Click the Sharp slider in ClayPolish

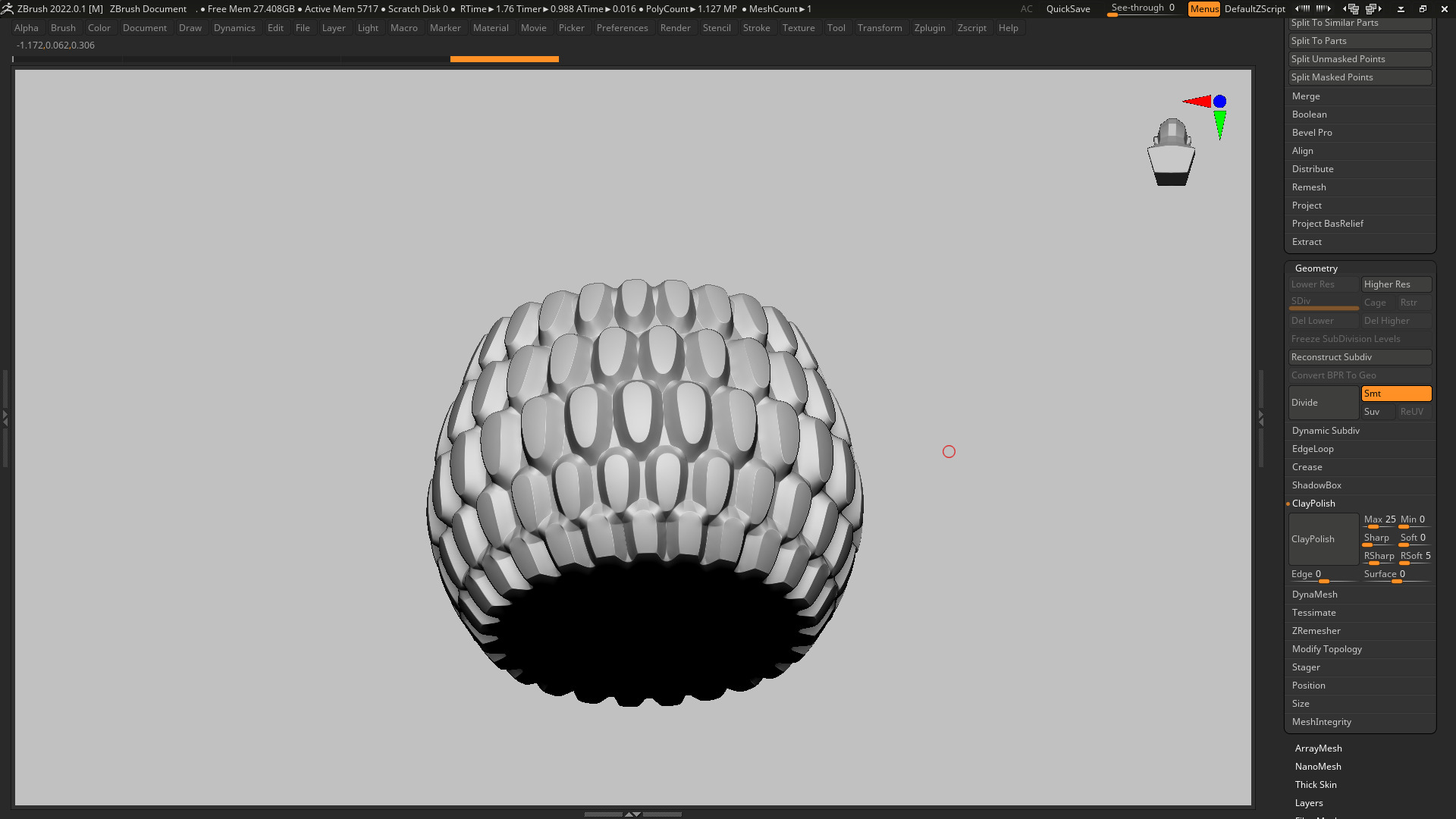pyautogui.click(x=1379, y=538)
